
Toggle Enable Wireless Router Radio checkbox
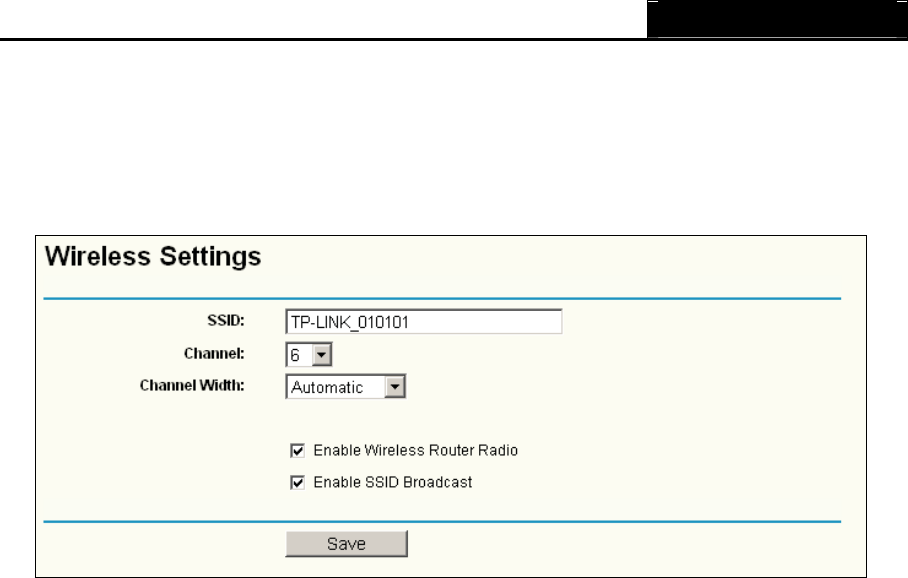pyautogui.click(x=297, y=451)
